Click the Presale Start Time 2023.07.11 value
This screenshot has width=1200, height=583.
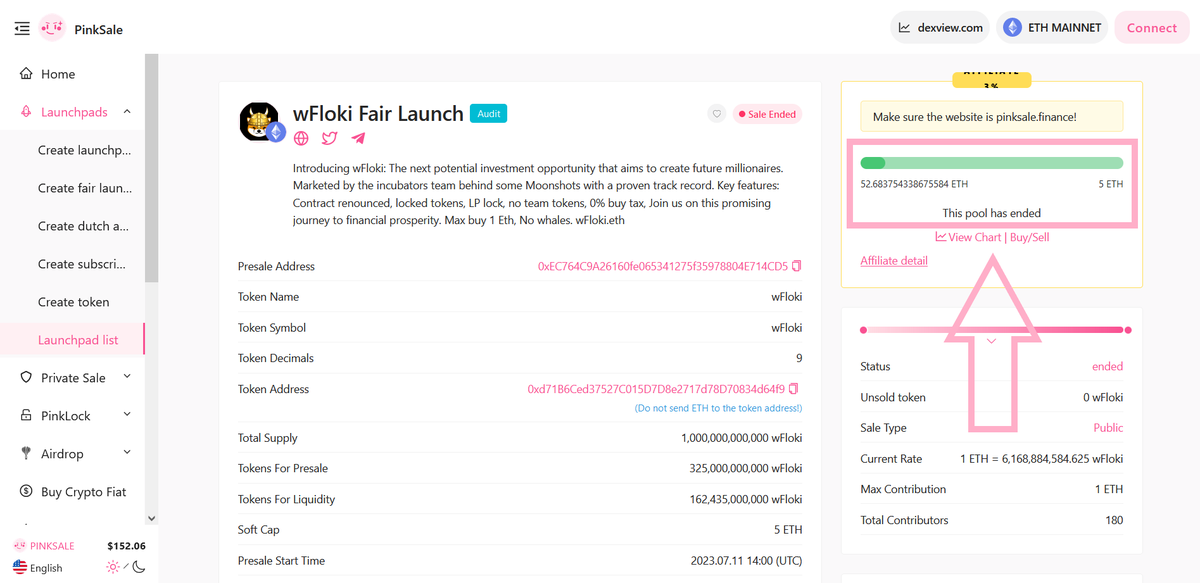746,561
